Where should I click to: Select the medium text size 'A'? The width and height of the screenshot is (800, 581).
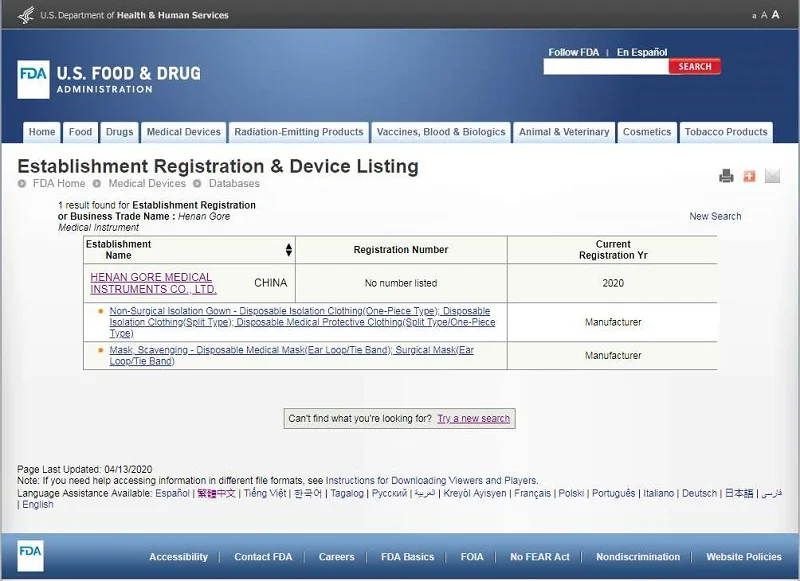(x=764, y=15)
